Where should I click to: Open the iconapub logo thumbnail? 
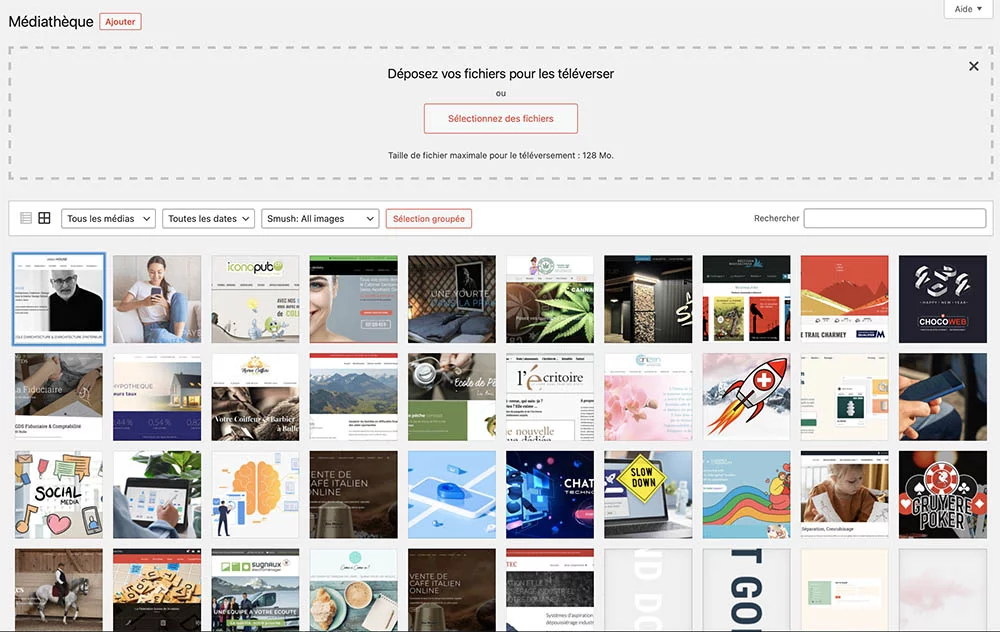pyautogui.click(x=255, y=299)
